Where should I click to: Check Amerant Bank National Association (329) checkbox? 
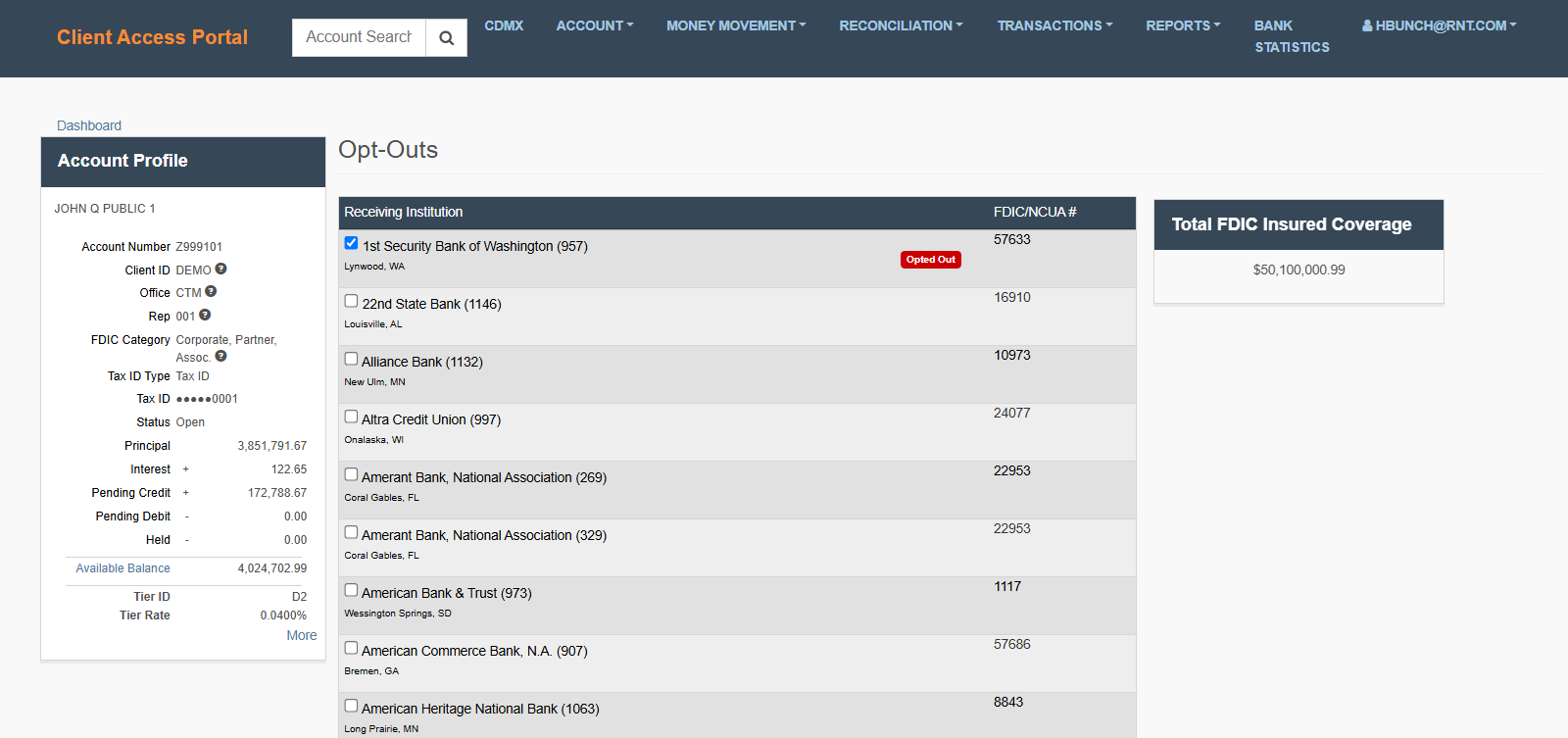click(x=351, y=532)
